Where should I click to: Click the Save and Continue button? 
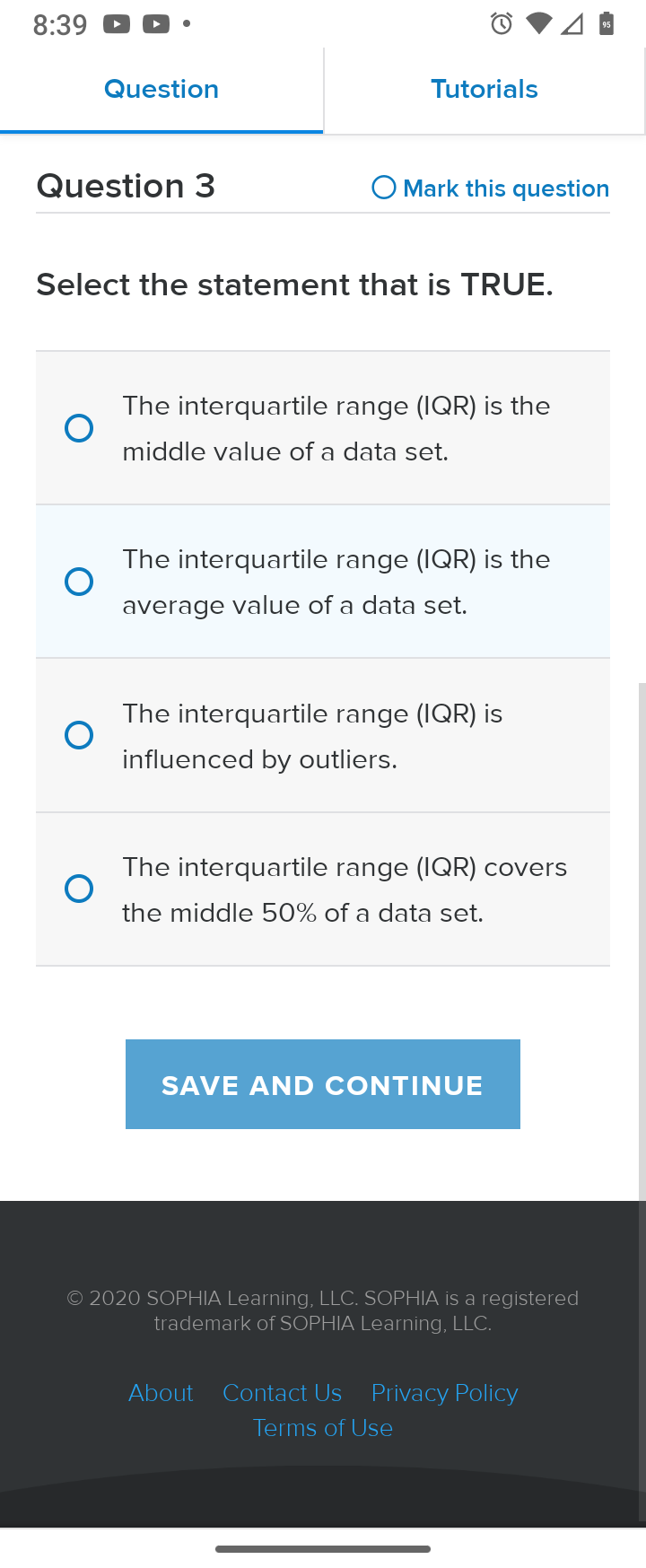point(323,1084)
